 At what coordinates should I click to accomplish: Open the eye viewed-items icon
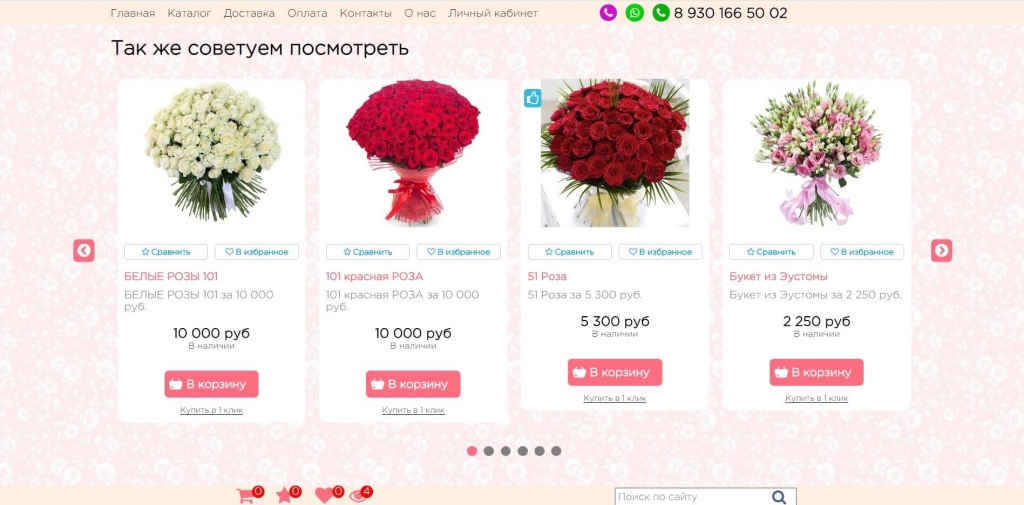coord(357,496)
